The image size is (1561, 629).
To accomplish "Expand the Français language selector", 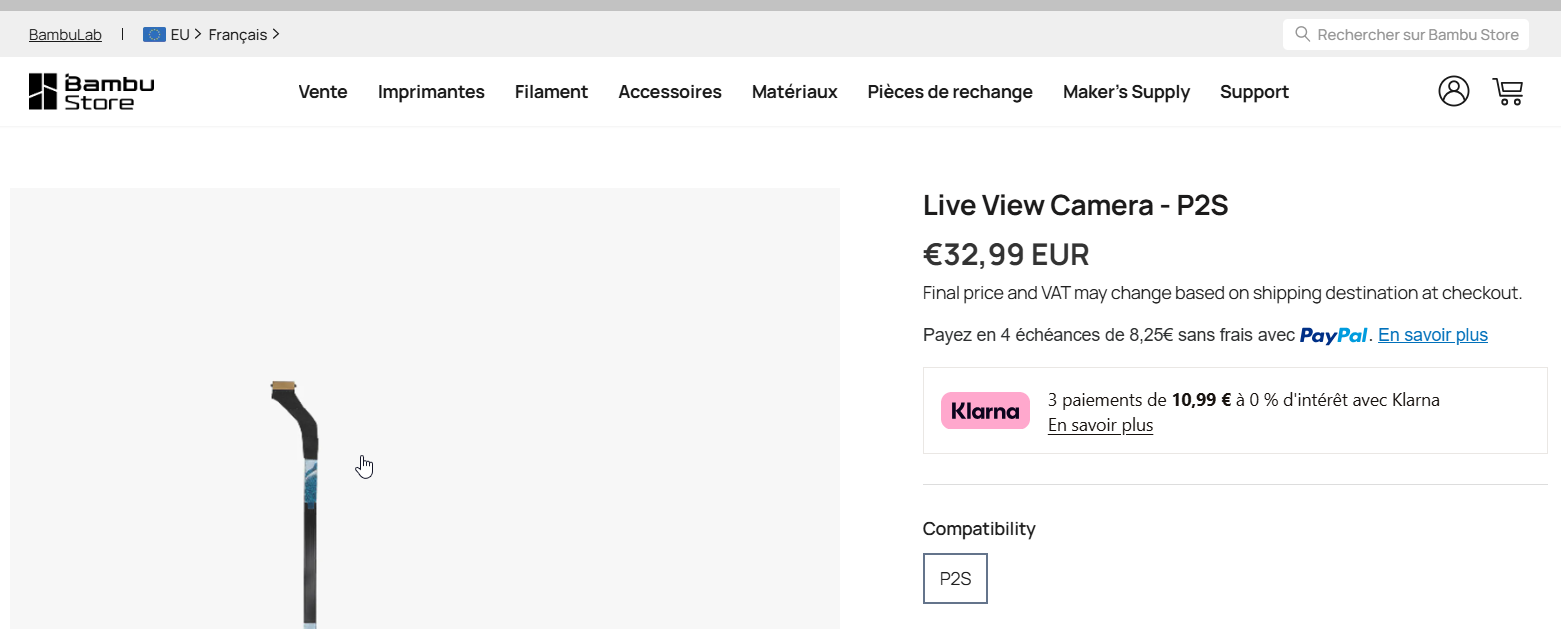I will (244, 34).
